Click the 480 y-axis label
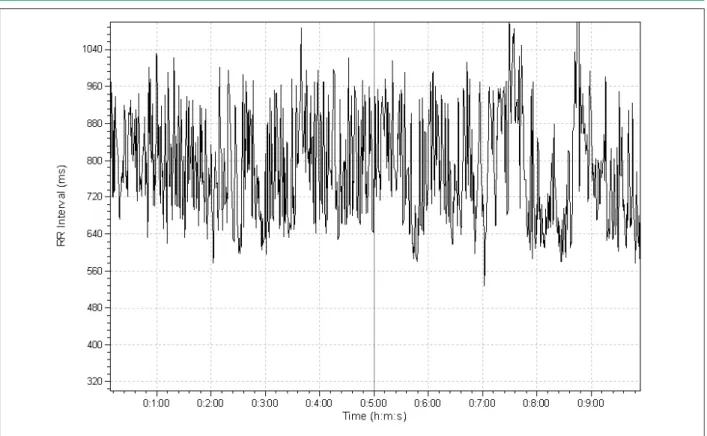707x436 pixels. (94, 307)
